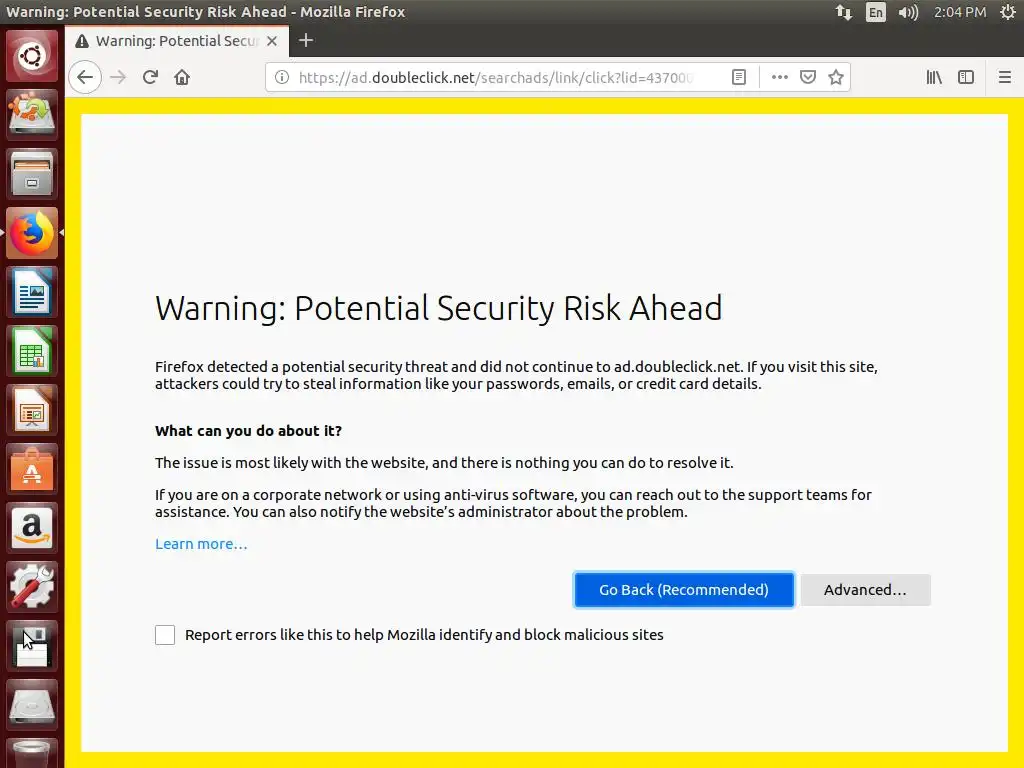Open the Library bookmarks and history panel
The height and width of the screenshot is (768, 1024).
(934, 77)
